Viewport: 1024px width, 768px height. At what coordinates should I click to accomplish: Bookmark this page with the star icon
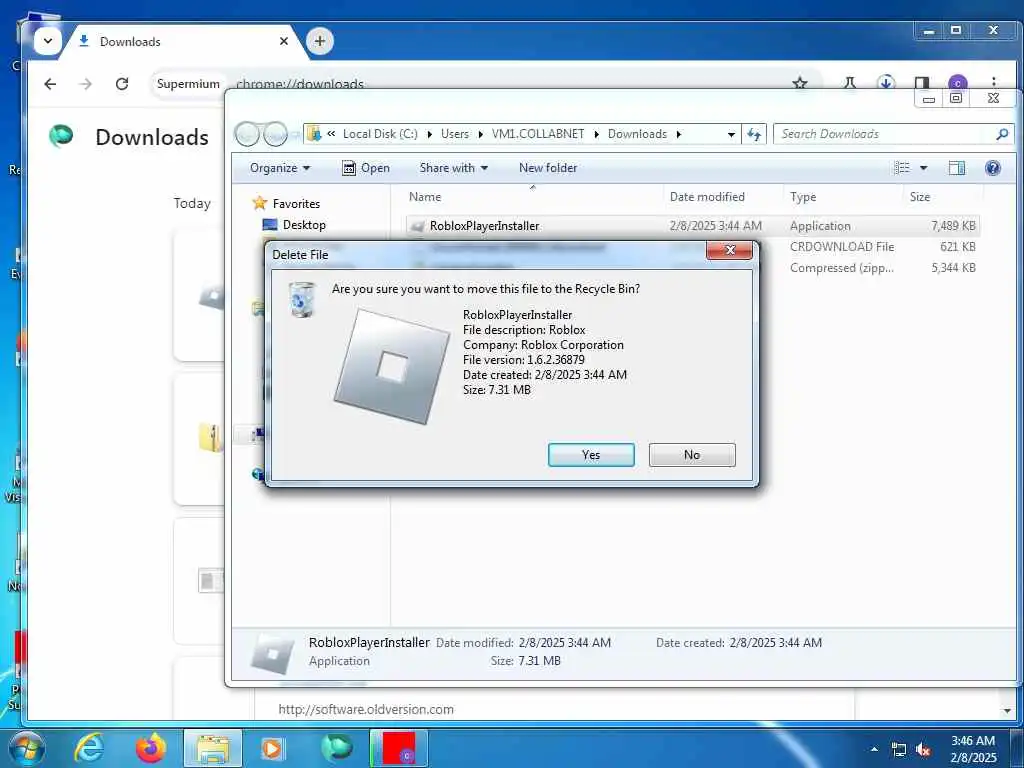point(799,83)
